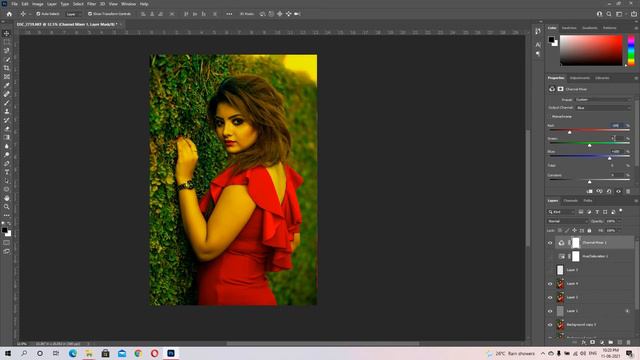Open the Properties panel flyout menu
The height and width of the screenshot is (360, 640).
636,78
